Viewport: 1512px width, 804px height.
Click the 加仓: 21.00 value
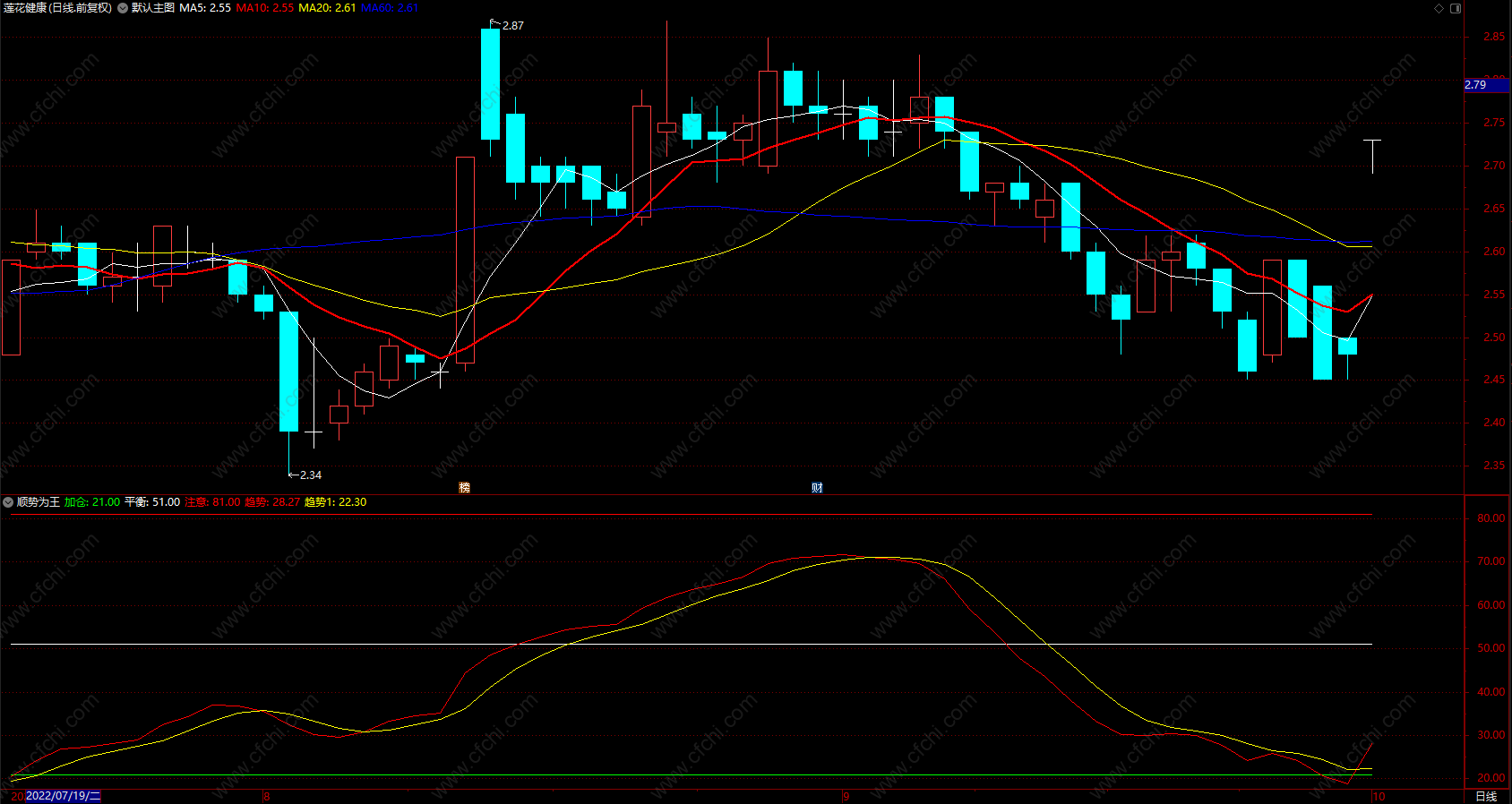click(x=92, y=502)
